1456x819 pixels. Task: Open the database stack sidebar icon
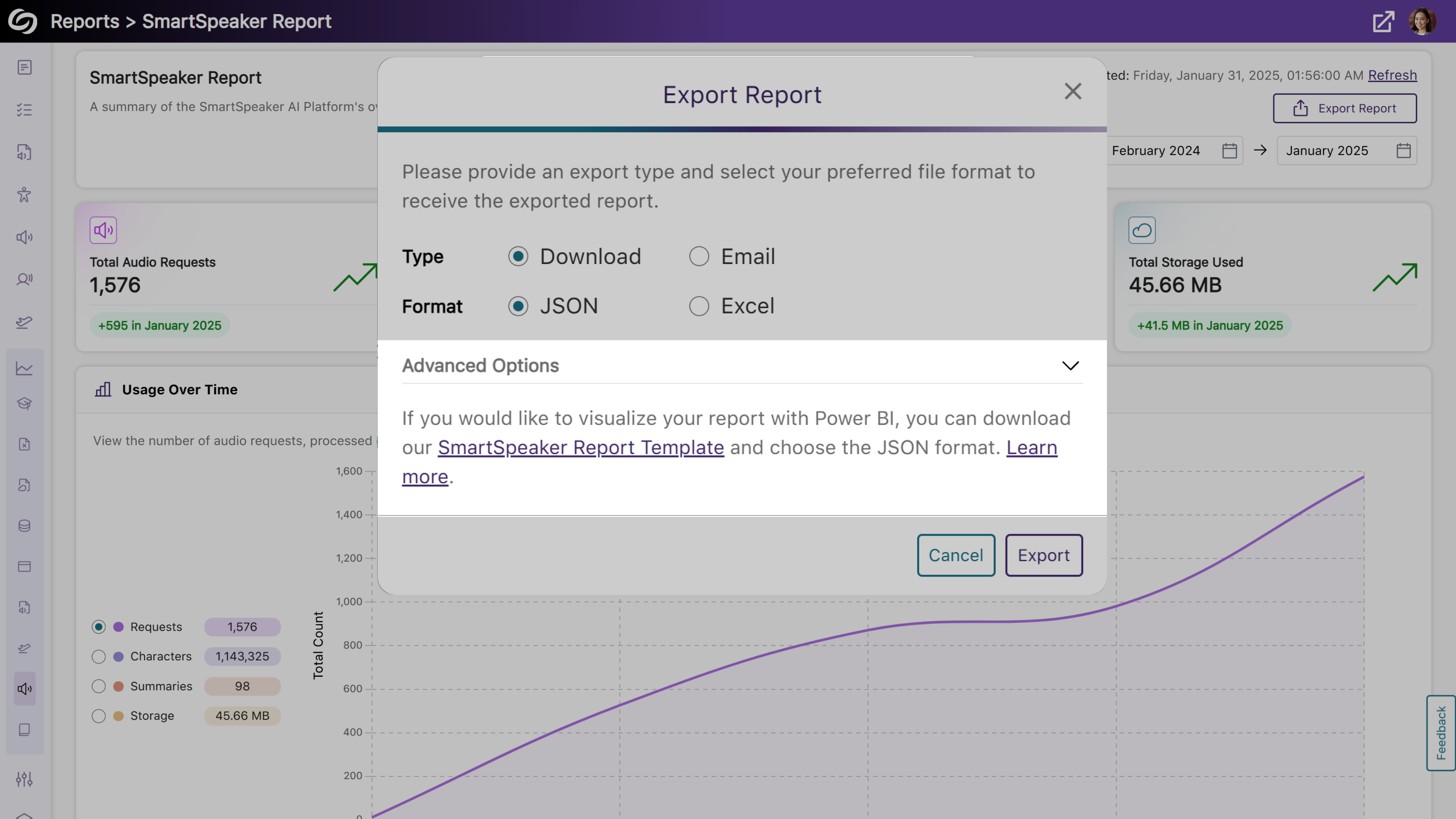[x=24, y=525]
